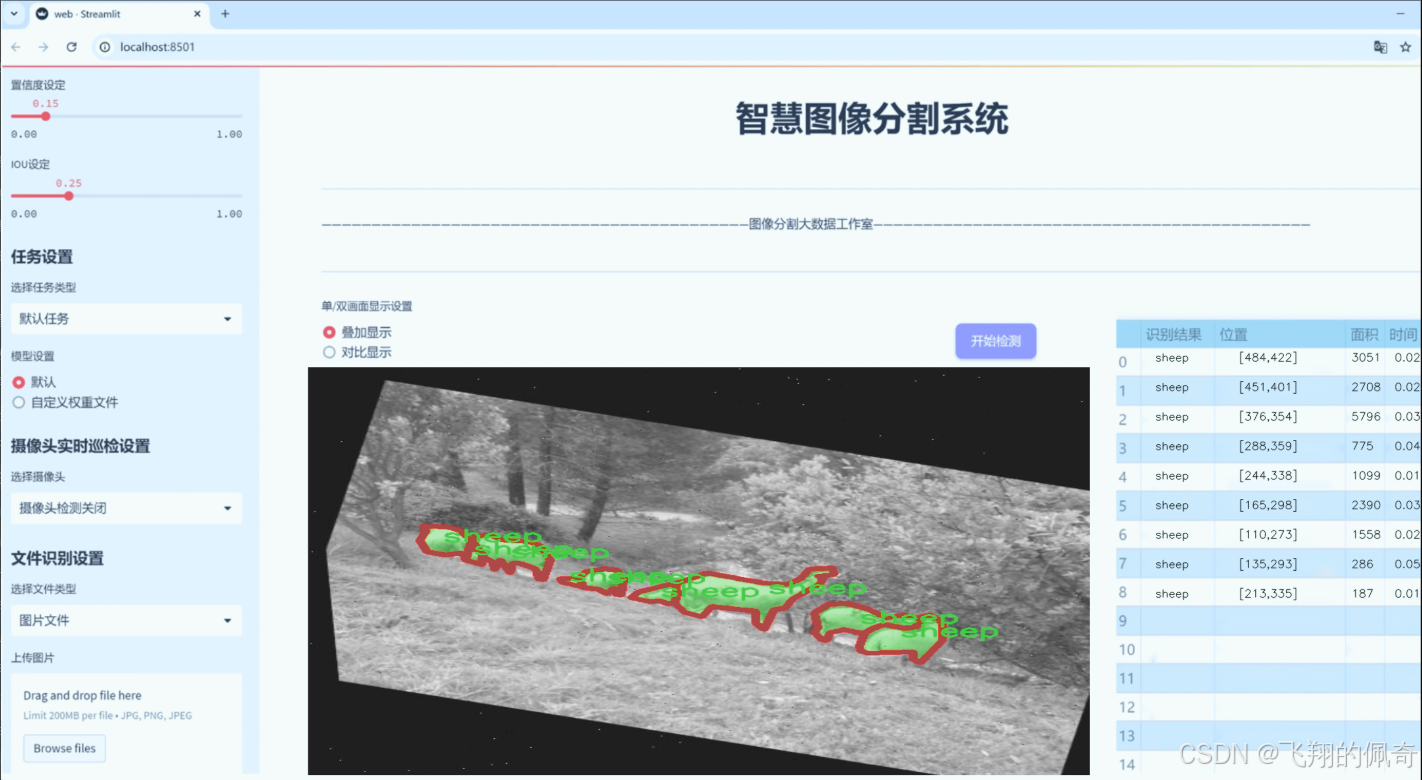Open a new browser tab
The height and width of the screenshot is (780, 1422).
225,14
